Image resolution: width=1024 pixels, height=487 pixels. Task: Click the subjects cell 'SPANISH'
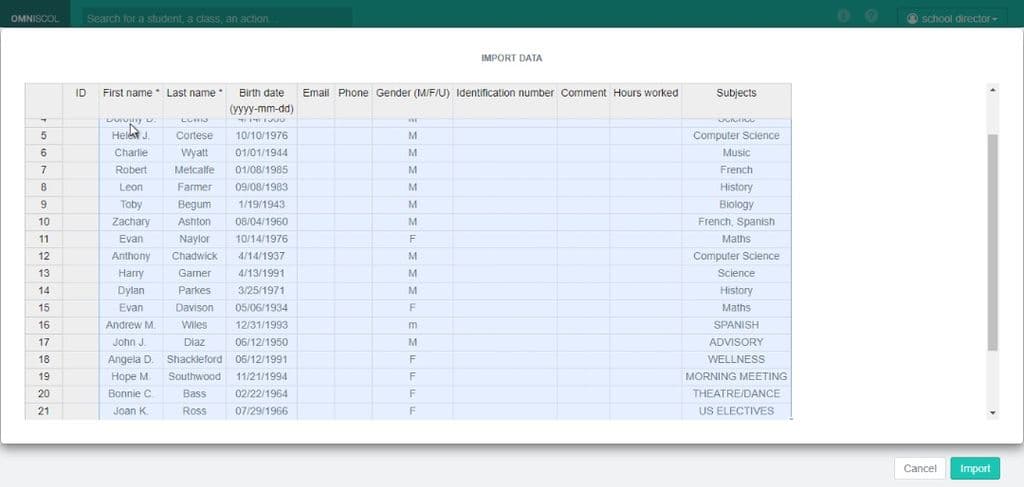[x=736, y=325]
